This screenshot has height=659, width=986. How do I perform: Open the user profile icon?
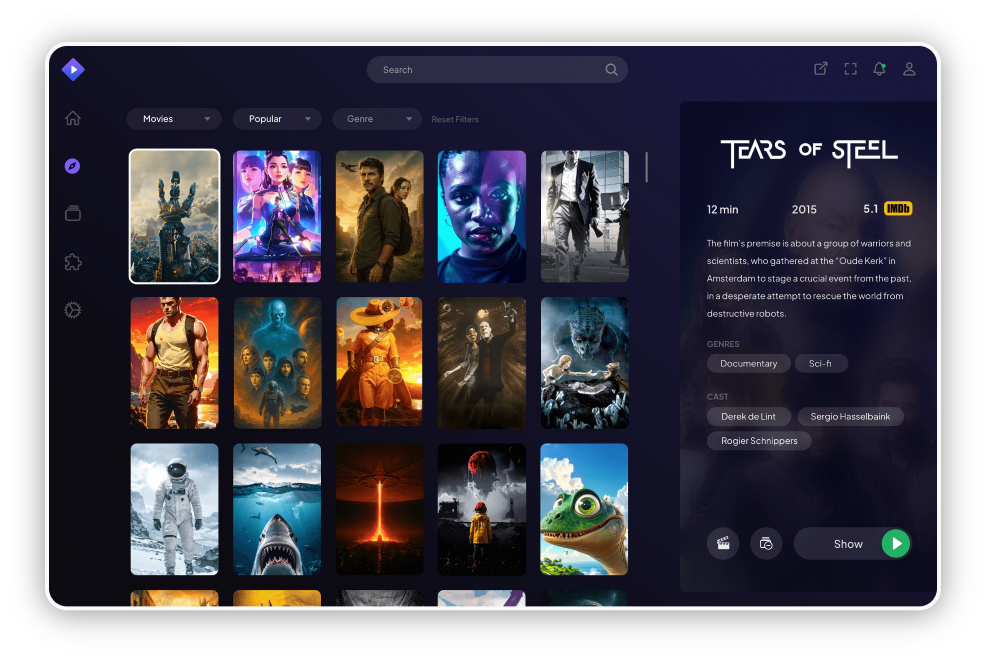pyautogui.click(x=909, y=69)
